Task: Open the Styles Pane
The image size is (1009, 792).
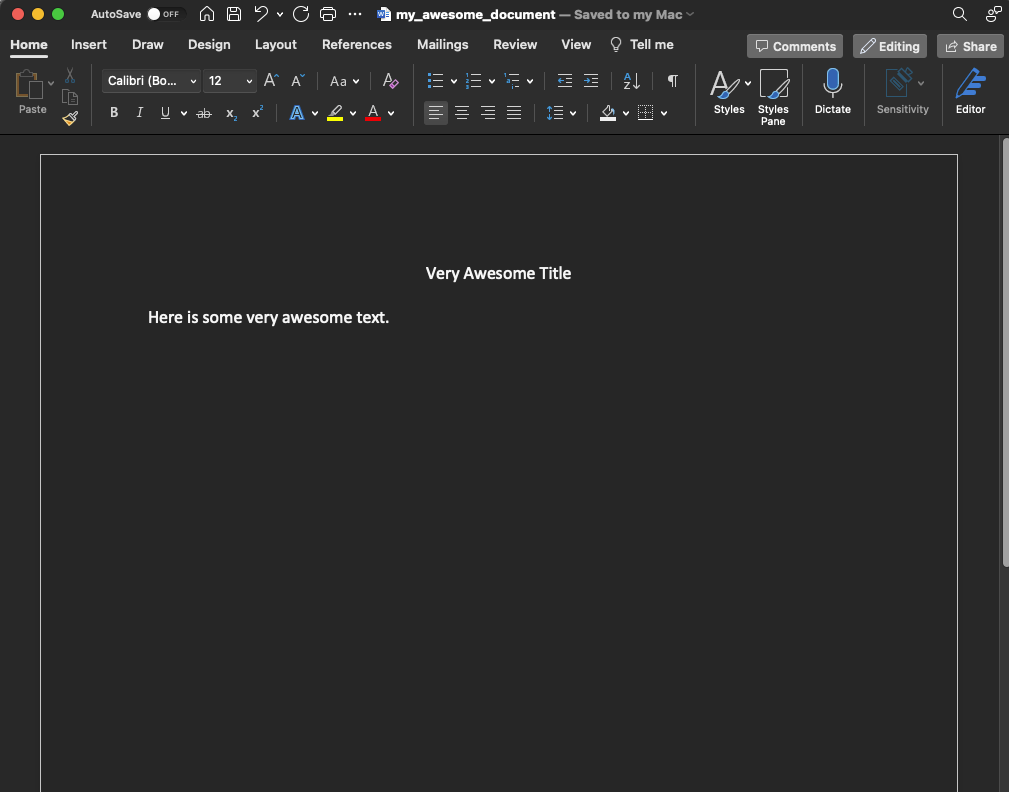Action: 773,95
